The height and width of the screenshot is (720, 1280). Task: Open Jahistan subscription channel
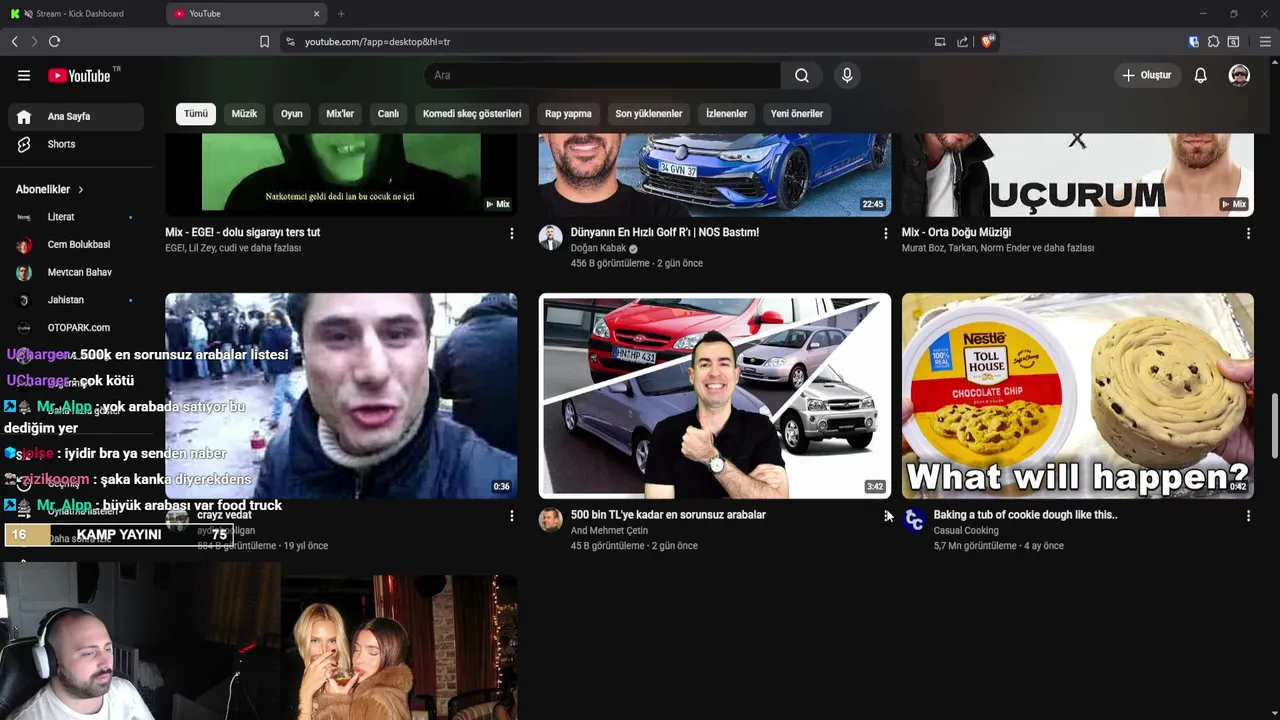76,300
